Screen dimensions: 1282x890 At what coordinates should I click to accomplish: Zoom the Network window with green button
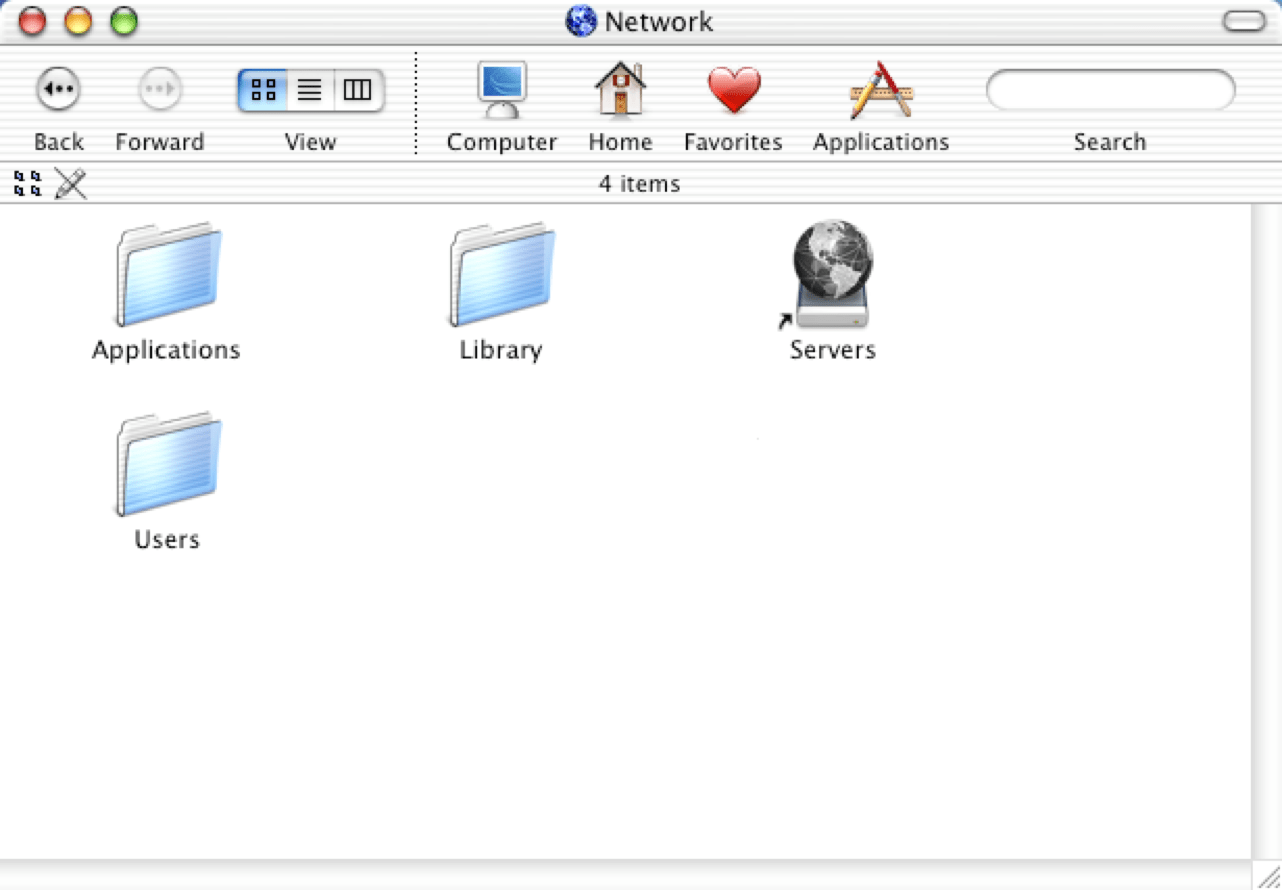point(124,21)
